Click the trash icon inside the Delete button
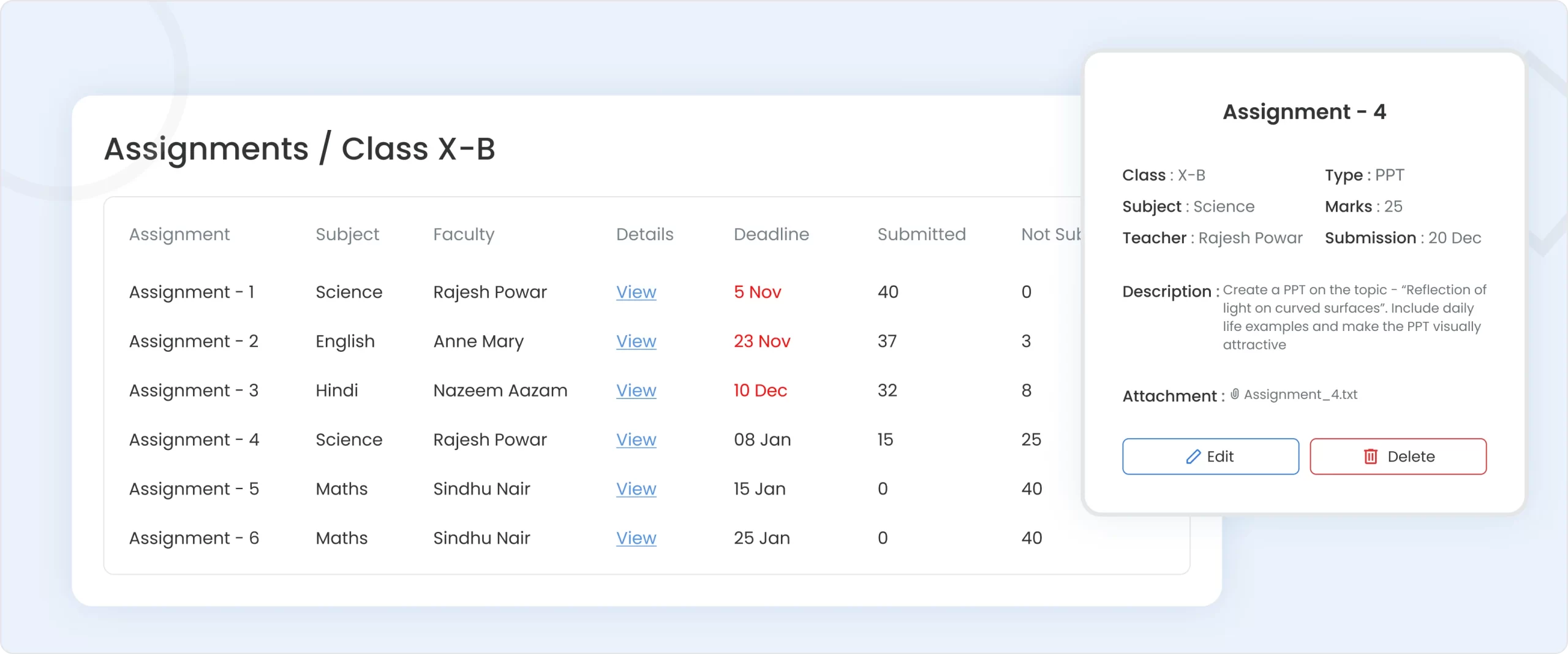 tap(1370, 456)
